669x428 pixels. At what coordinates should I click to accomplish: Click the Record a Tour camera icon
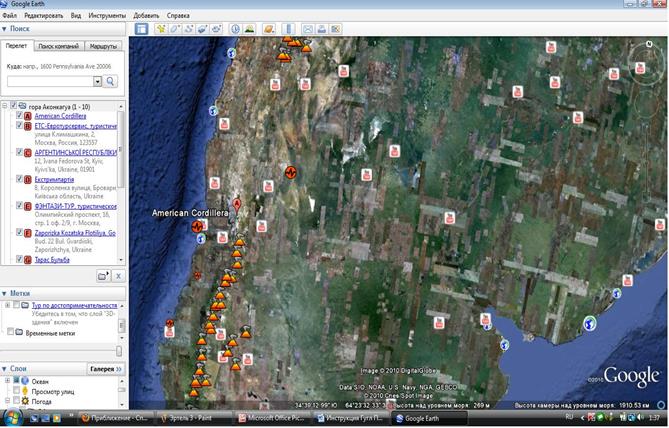(217, 29)
